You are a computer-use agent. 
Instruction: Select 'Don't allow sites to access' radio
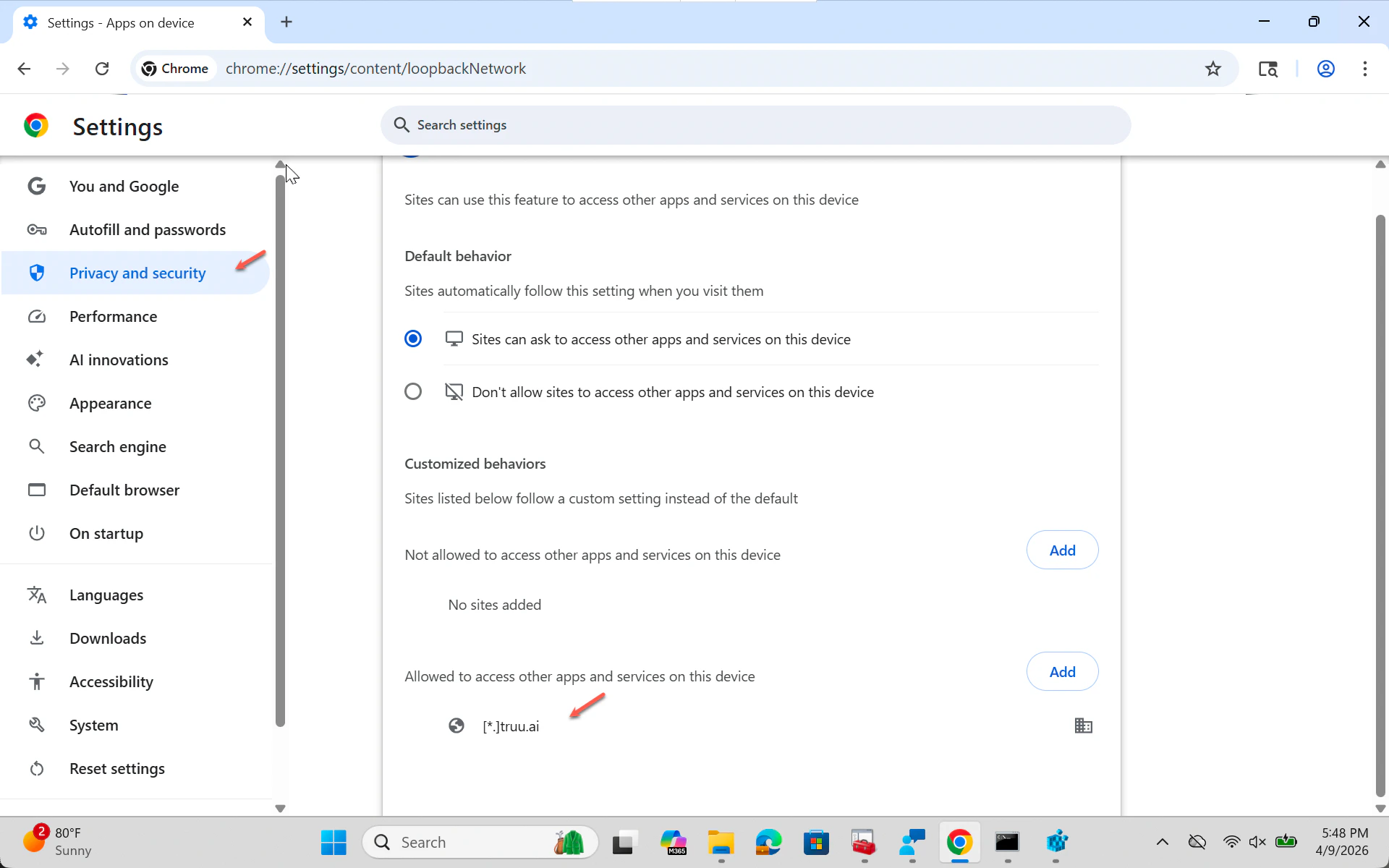pos(413,392)
